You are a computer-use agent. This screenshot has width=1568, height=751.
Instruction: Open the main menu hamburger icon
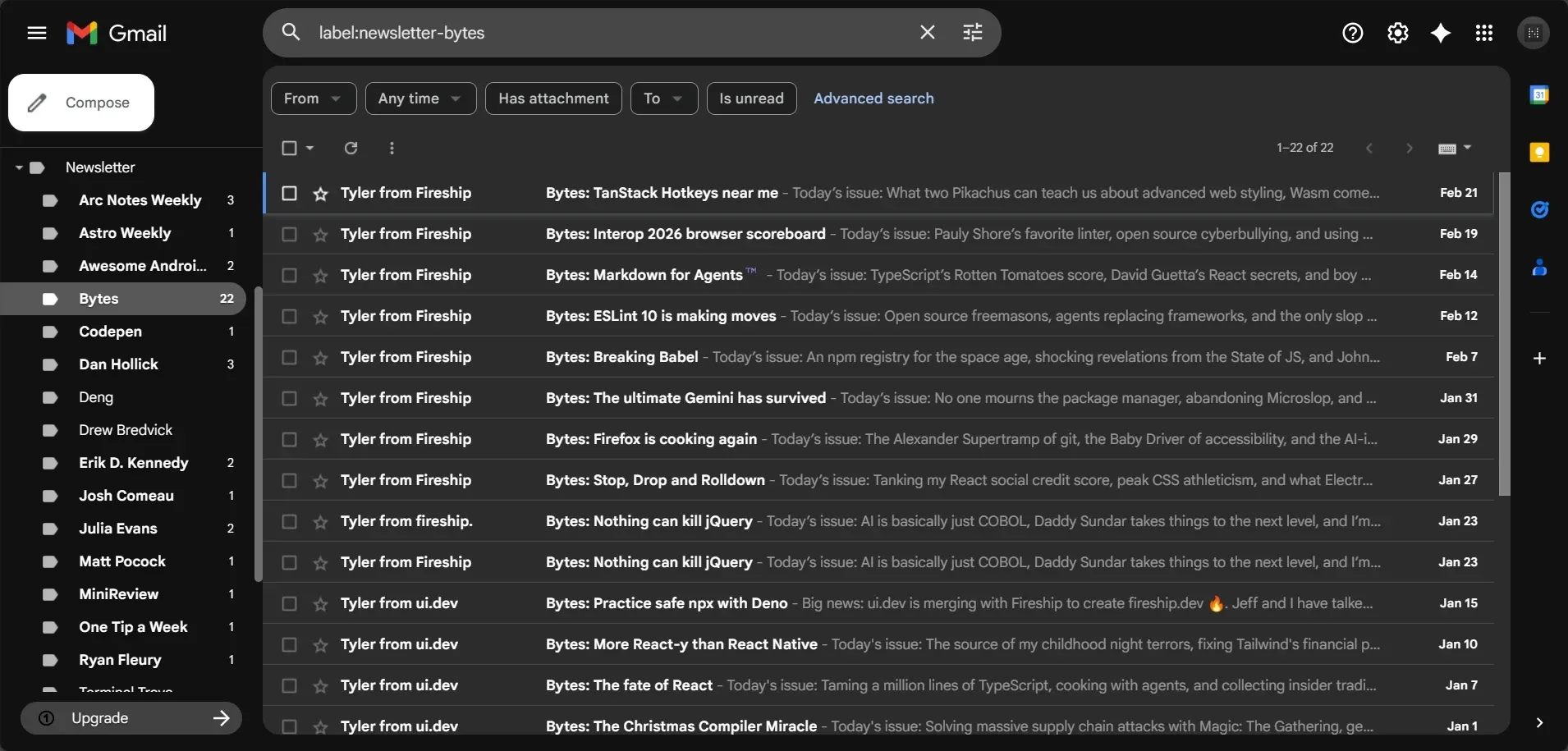click(x=37, y=33)
